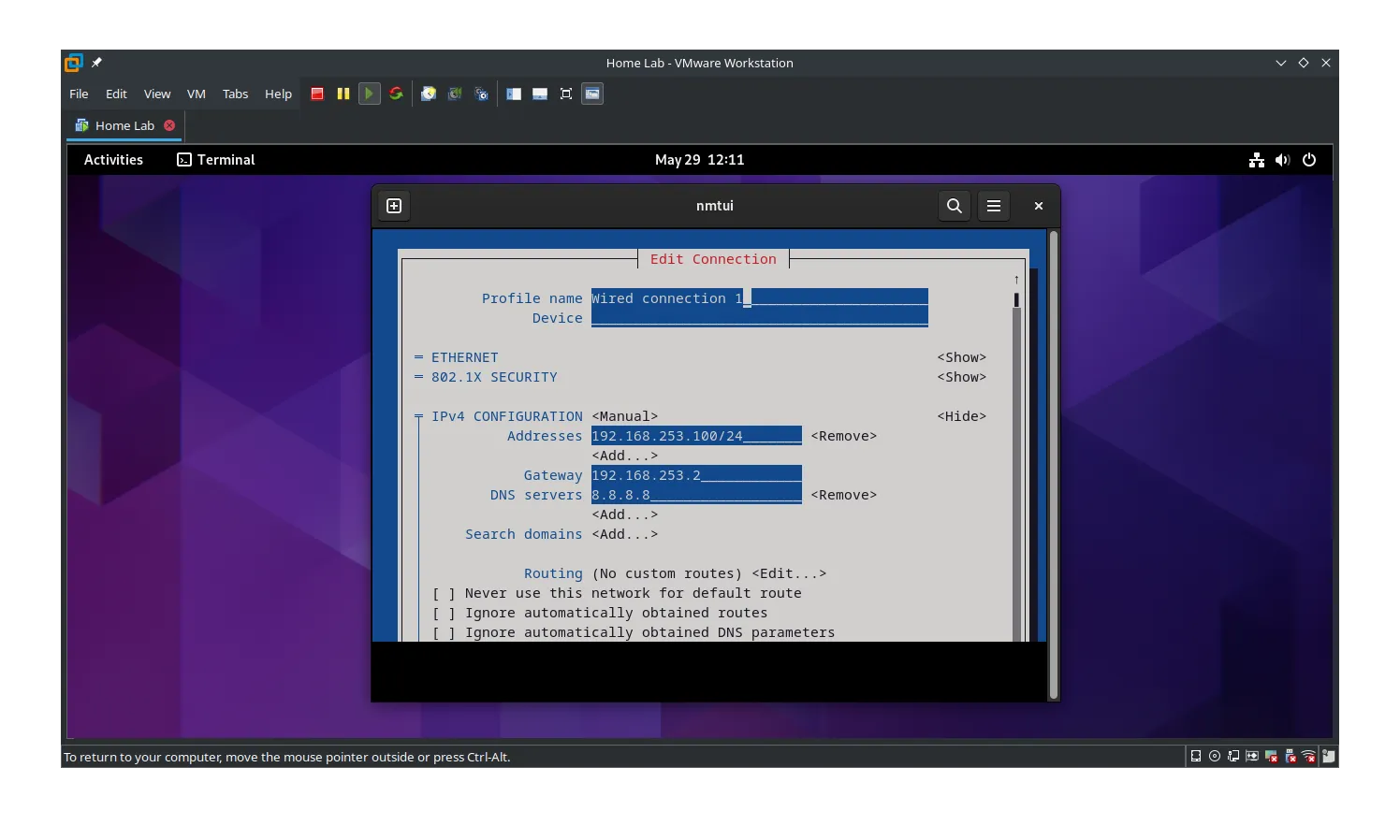Click the red power off VM icon
The image size is (1400, 840).
point(317,94)
